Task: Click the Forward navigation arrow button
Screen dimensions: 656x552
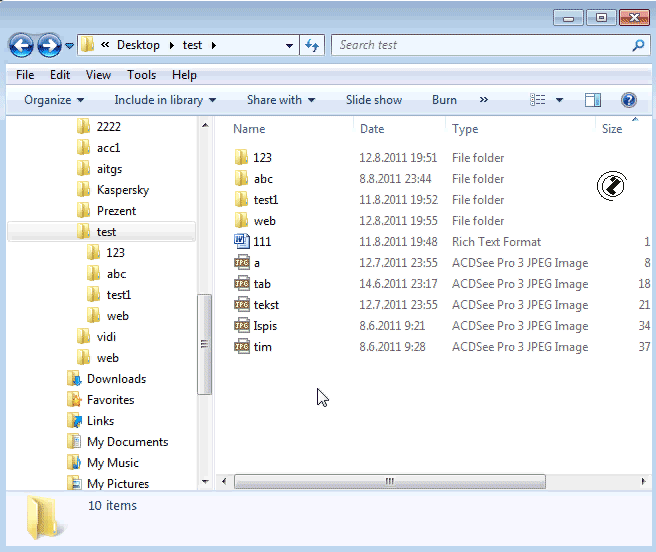Action: (x=49, y=46)
